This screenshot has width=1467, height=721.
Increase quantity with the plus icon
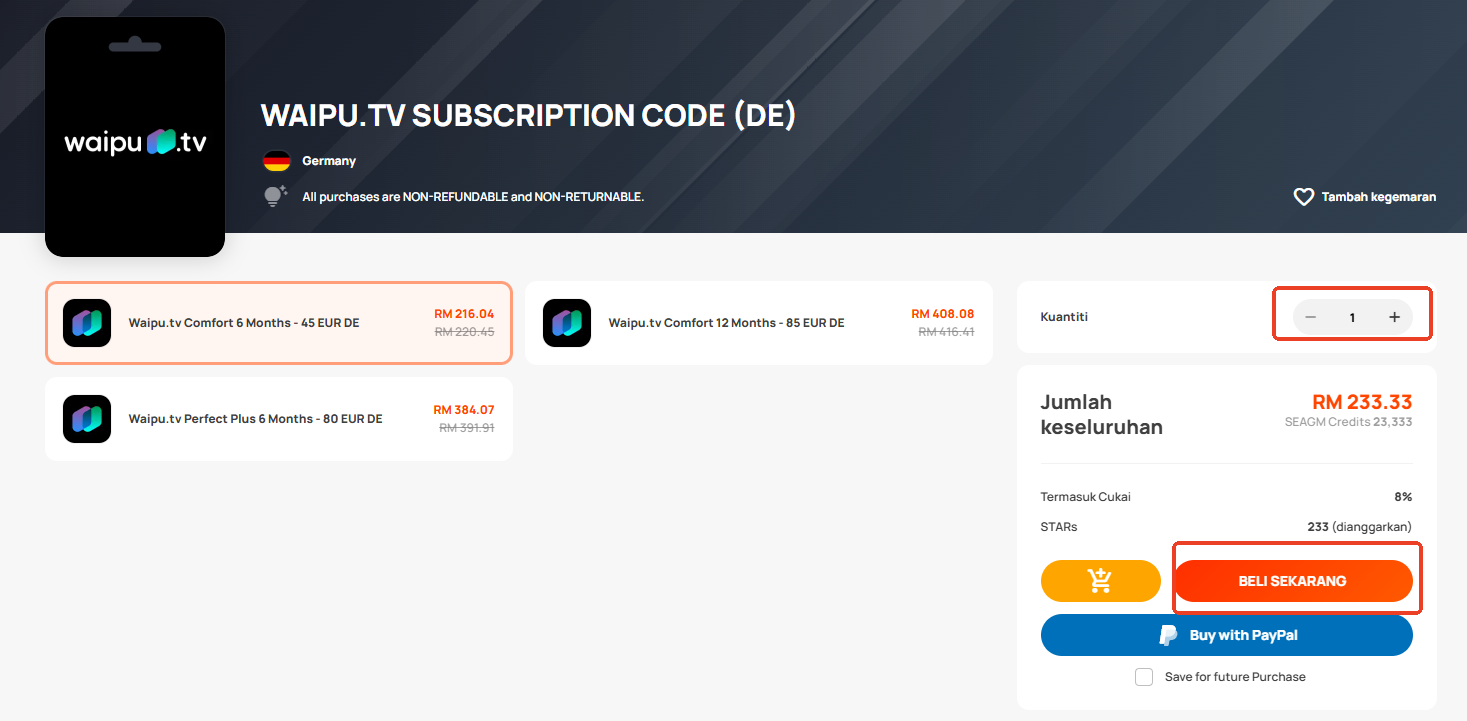pos(1394,317)
